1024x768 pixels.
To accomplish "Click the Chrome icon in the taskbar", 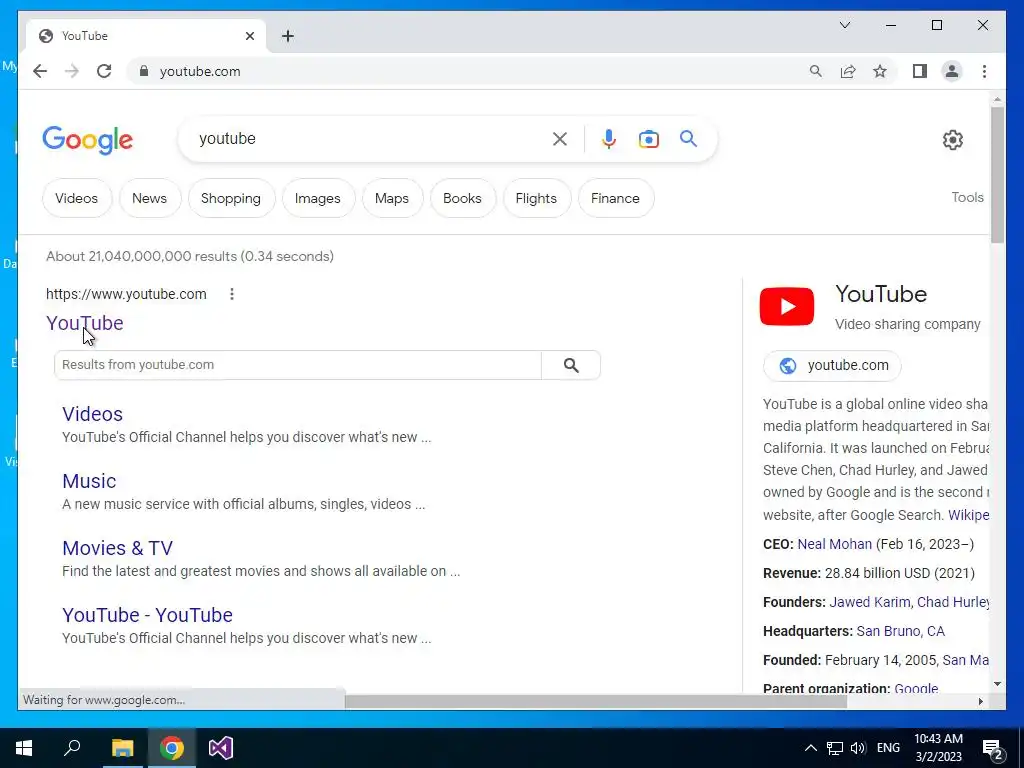I will [x=172, y=748].
